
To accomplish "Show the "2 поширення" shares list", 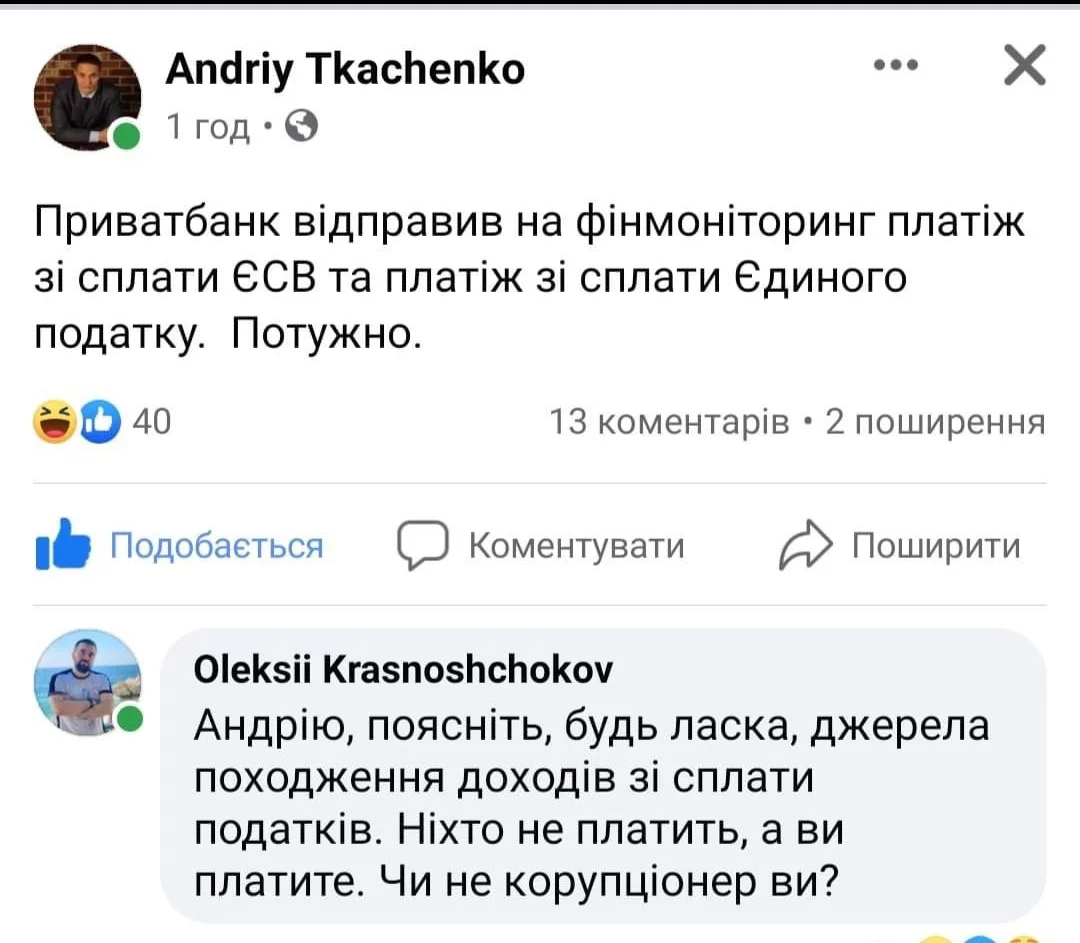I will [x=935, y=423].
